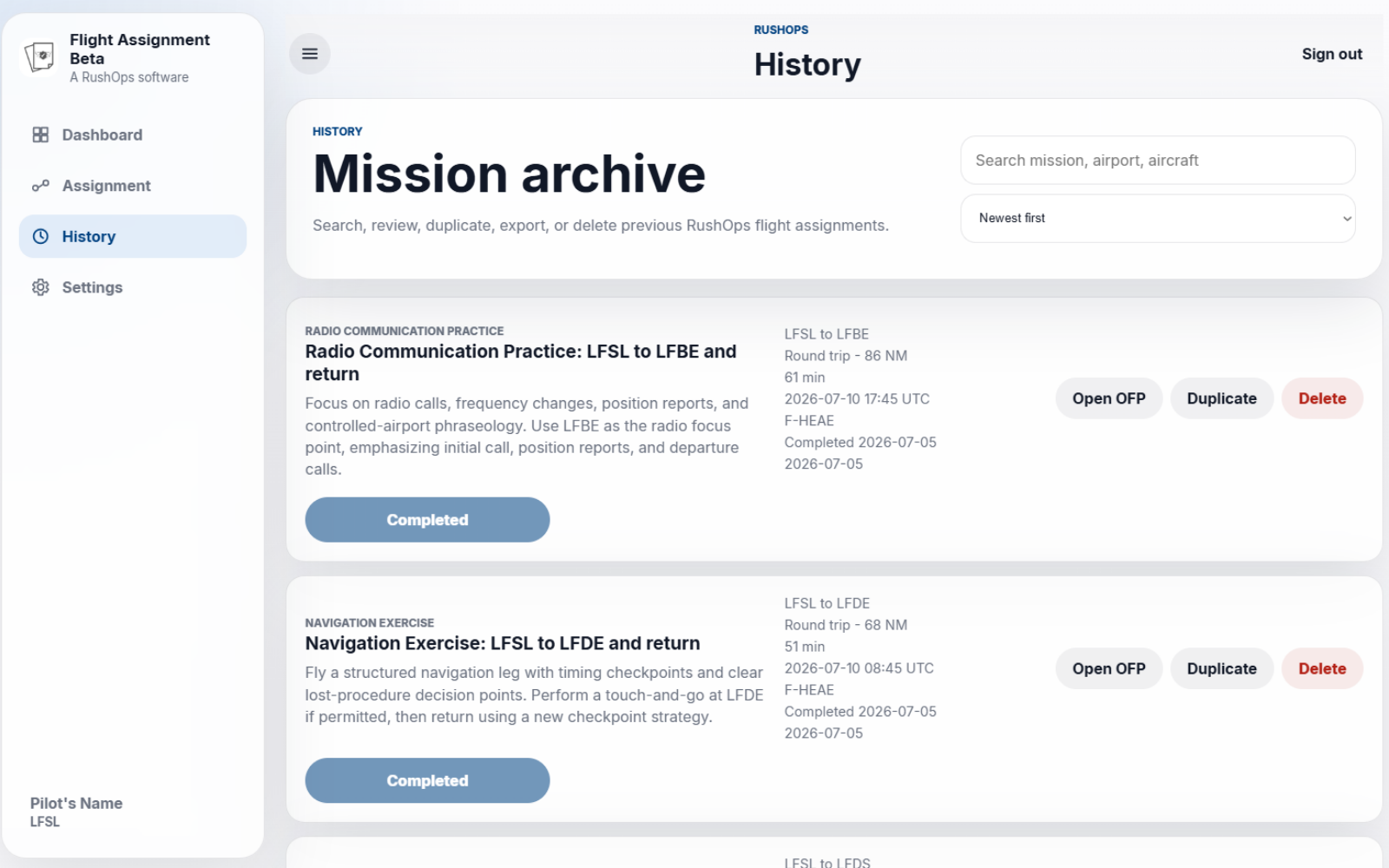Click the '51 min' duration text

pos(805,647)
